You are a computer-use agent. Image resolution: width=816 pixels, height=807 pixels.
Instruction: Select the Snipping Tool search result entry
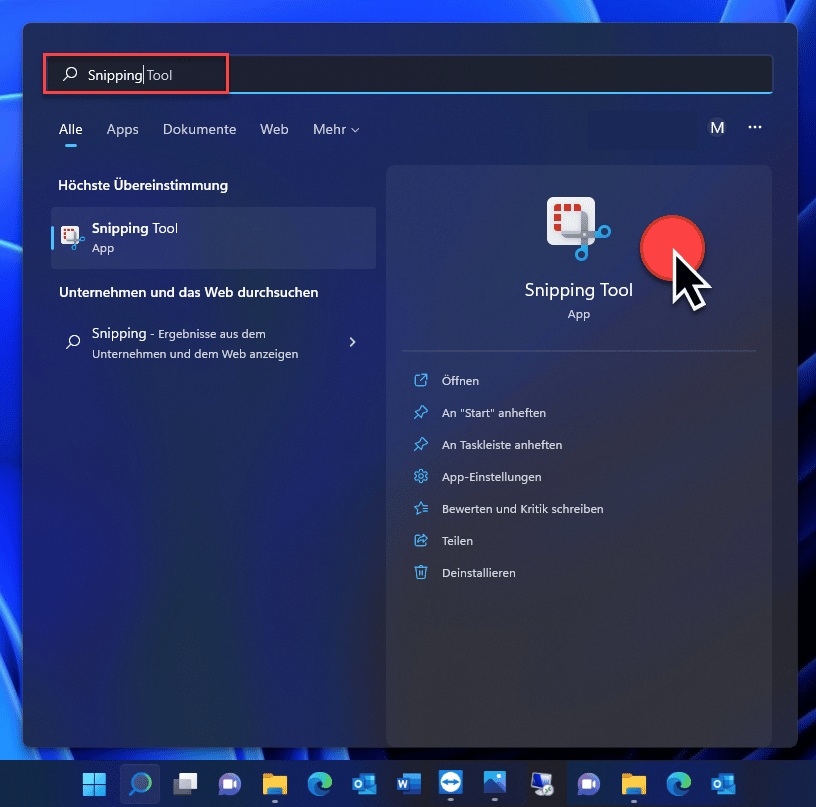tap(213, 237)
